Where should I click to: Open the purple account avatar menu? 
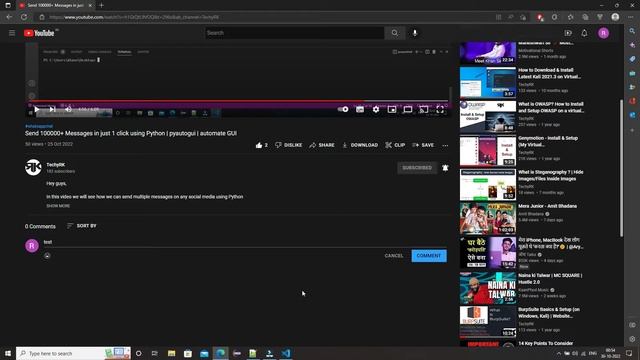604,33
